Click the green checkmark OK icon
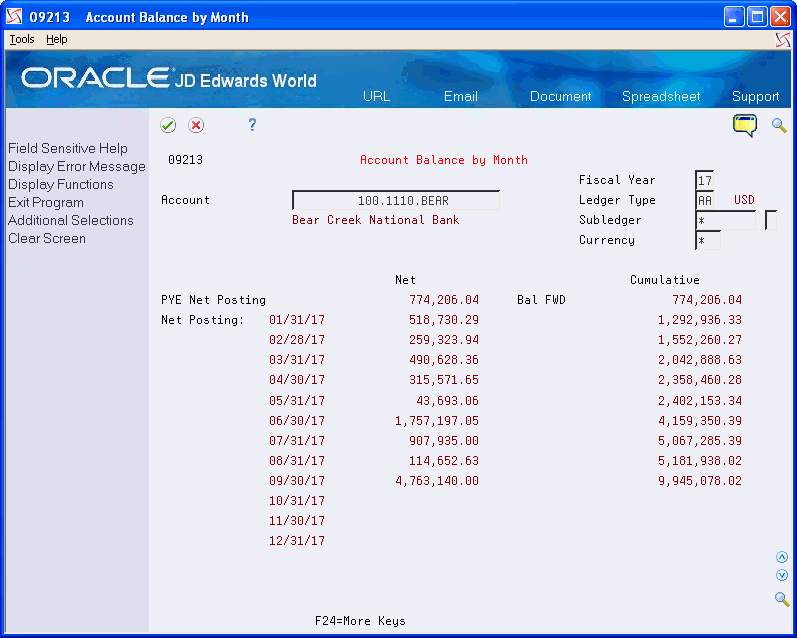The image size is (797, 638). pyautogui.click(x=168, y=125)
